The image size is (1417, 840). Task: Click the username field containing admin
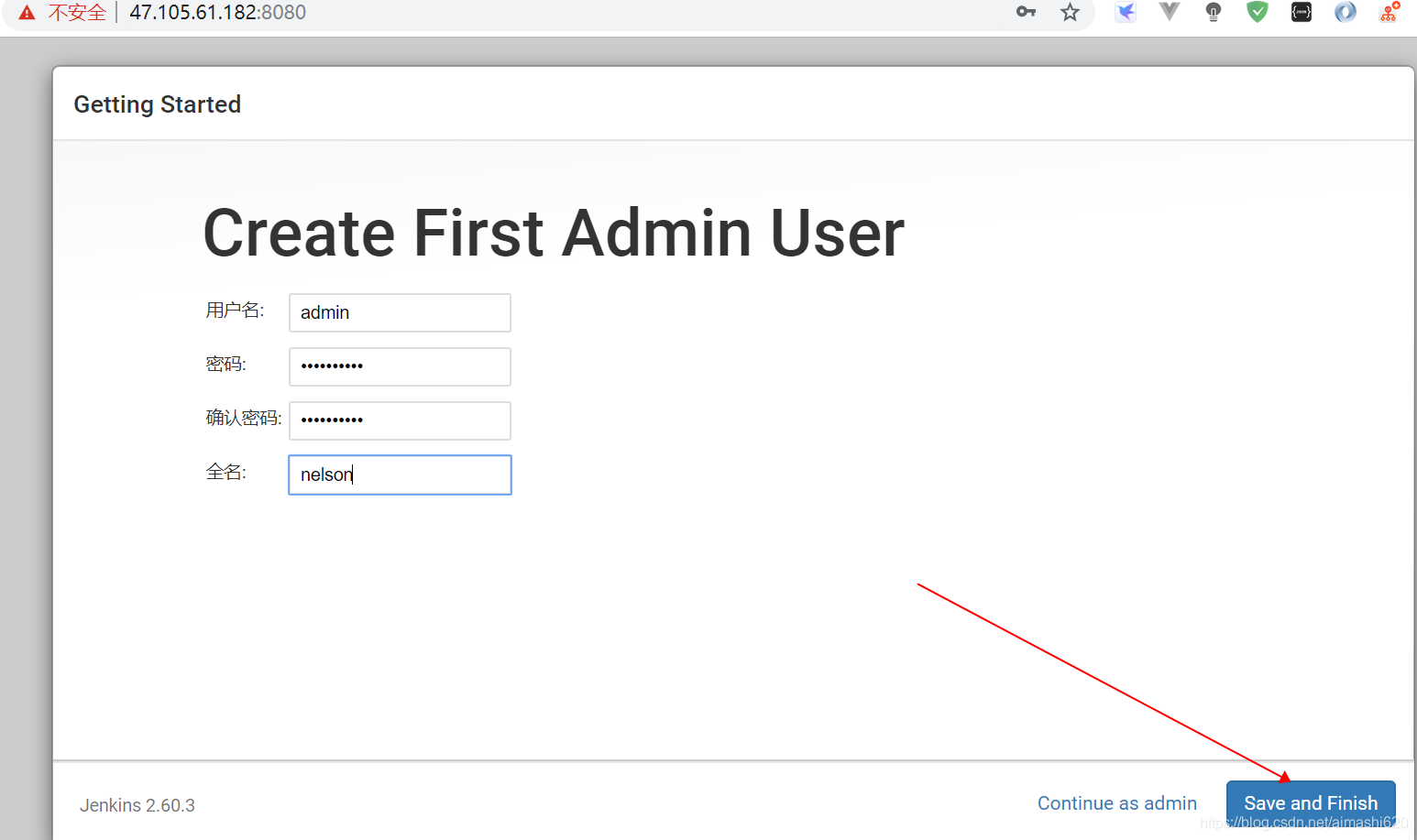tap(400, 312)
